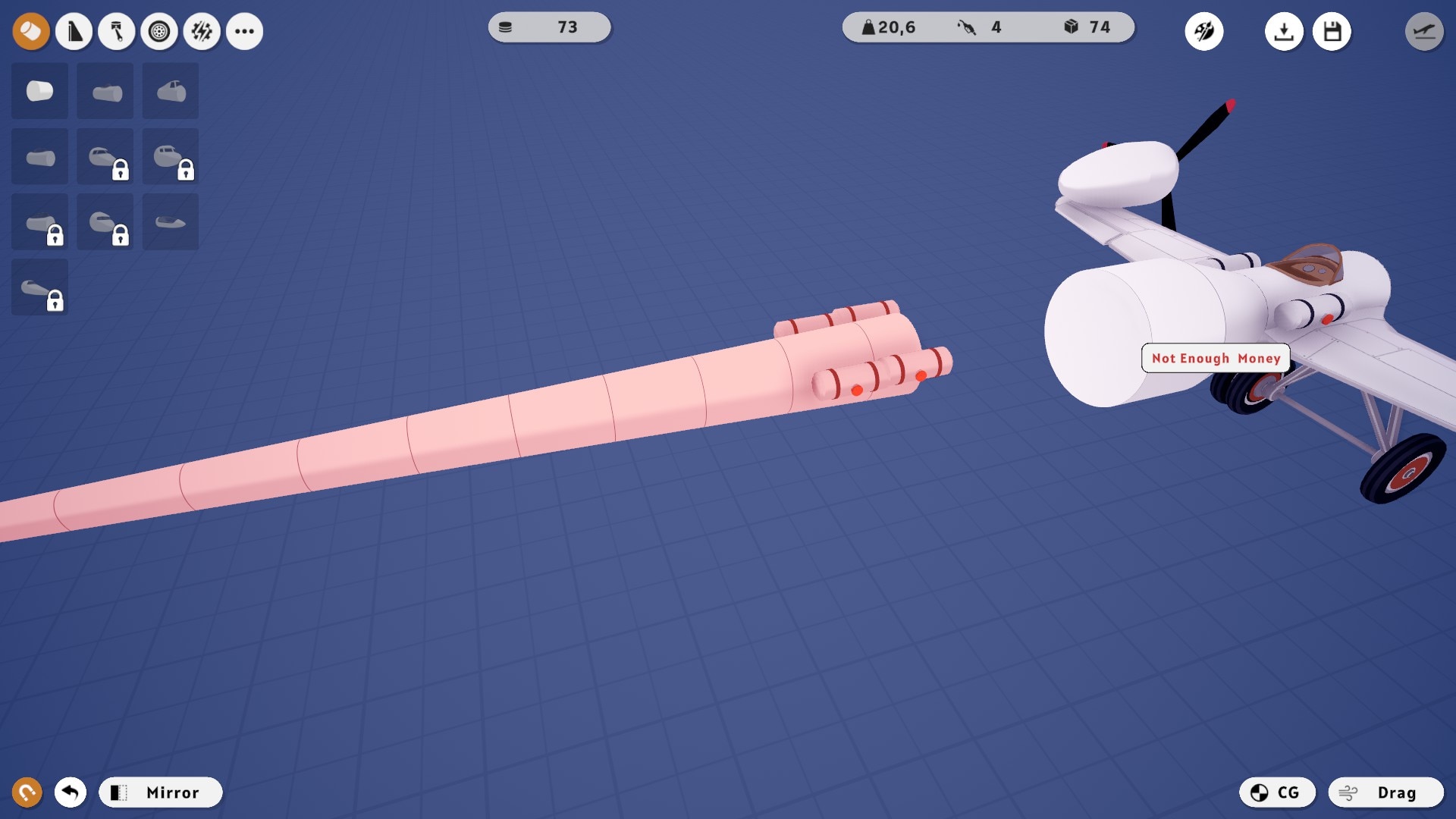Select the white wingtip pod
The image size is (1456, 819).
click(x=1118, y=174)
